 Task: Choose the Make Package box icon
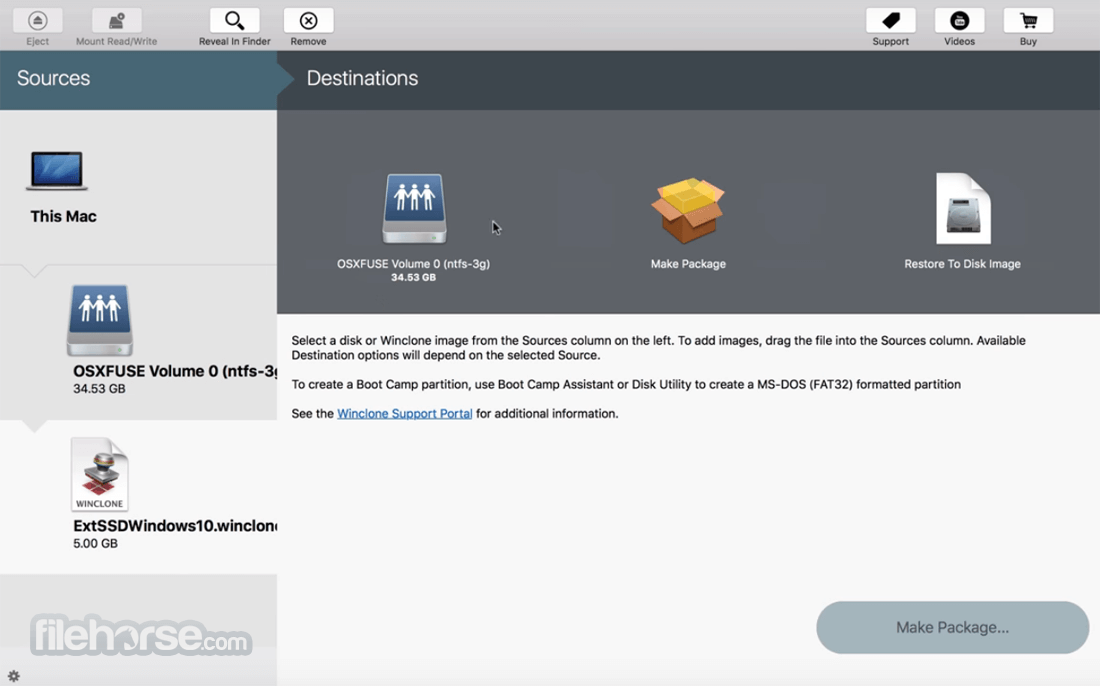click(688, 210)
